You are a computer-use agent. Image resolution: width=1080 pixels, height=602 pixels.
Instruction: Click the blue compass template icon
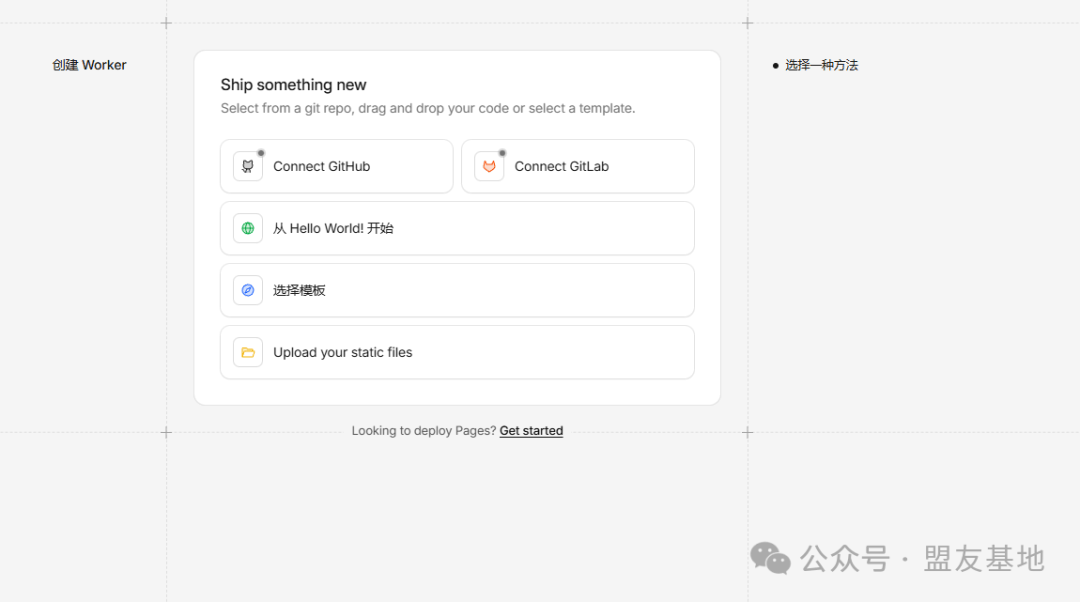(x=248, y=291)
